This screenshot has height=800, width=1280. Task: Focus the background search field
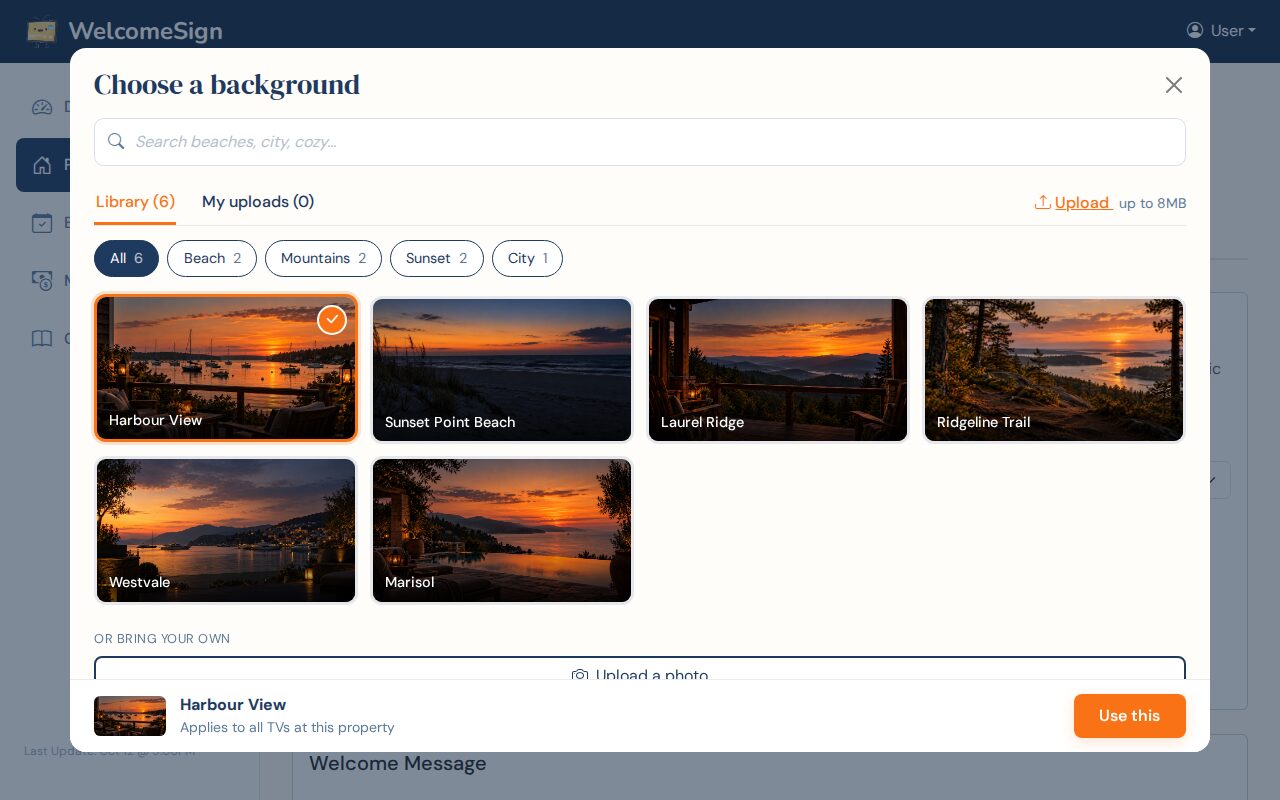pos(640,142)
